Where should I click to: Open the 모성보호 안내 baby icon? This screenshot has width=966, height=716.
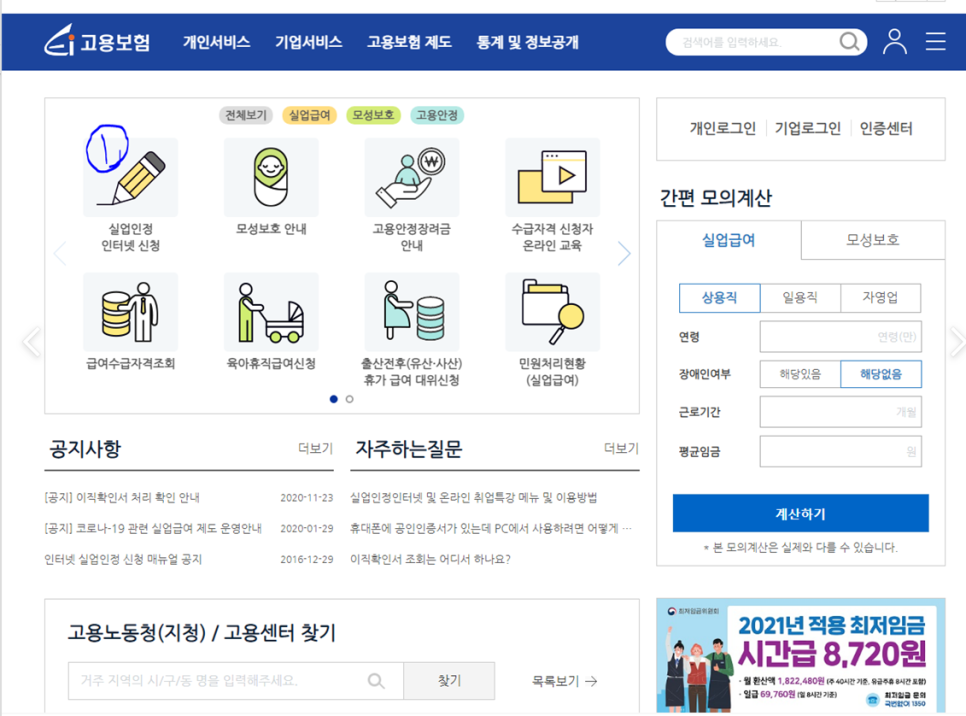click(271, 177)
